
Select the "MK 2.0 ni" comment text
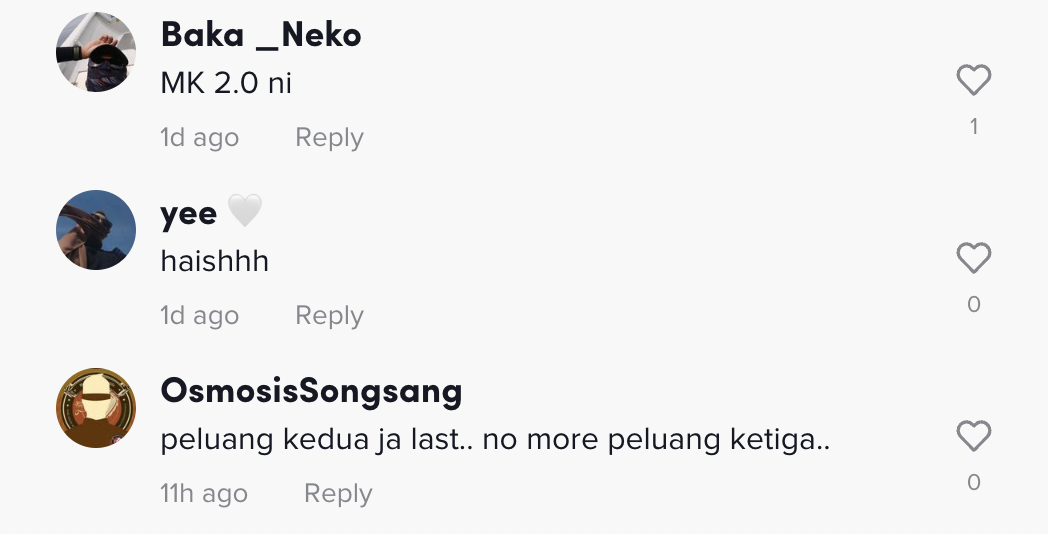[226, 83]
